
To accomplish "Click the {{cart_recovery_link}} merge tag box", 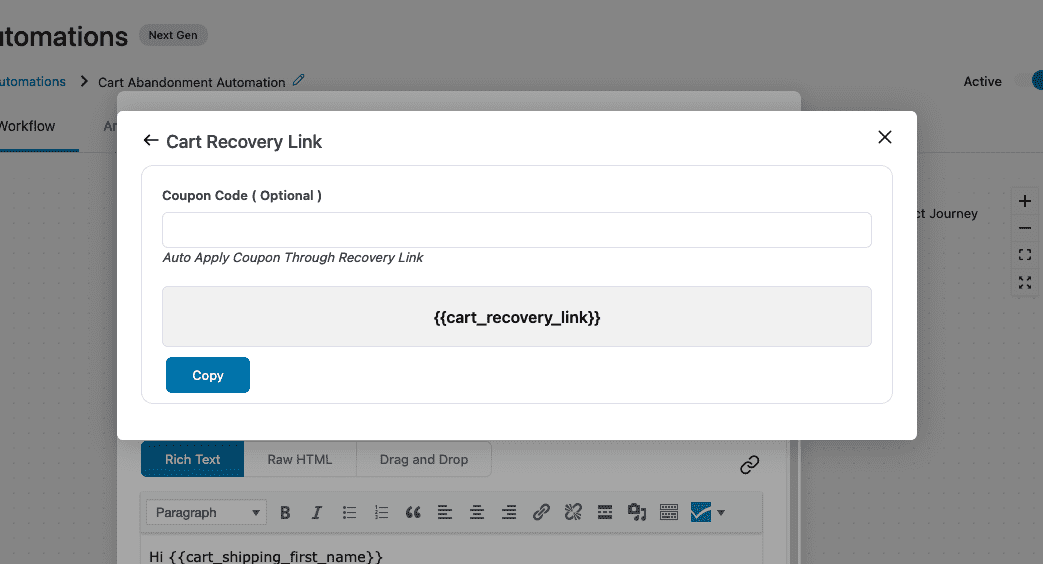I will coord(516,317).
